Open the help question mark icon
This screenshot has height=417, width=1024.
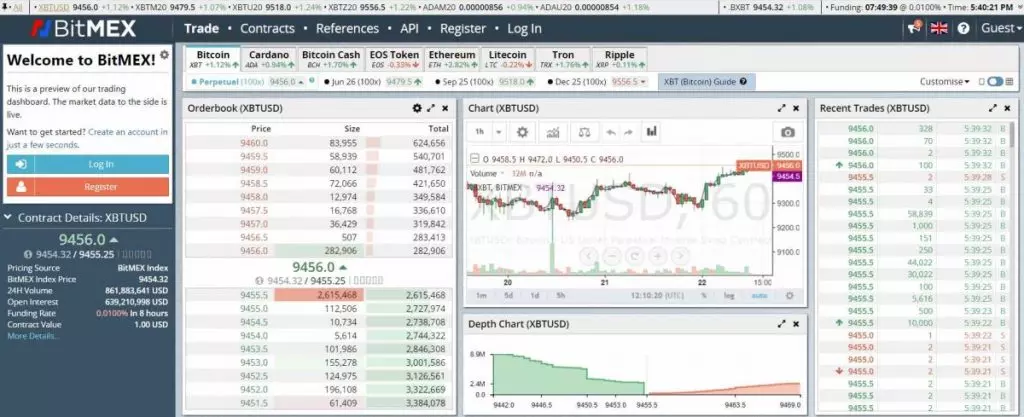coord(963,28)
